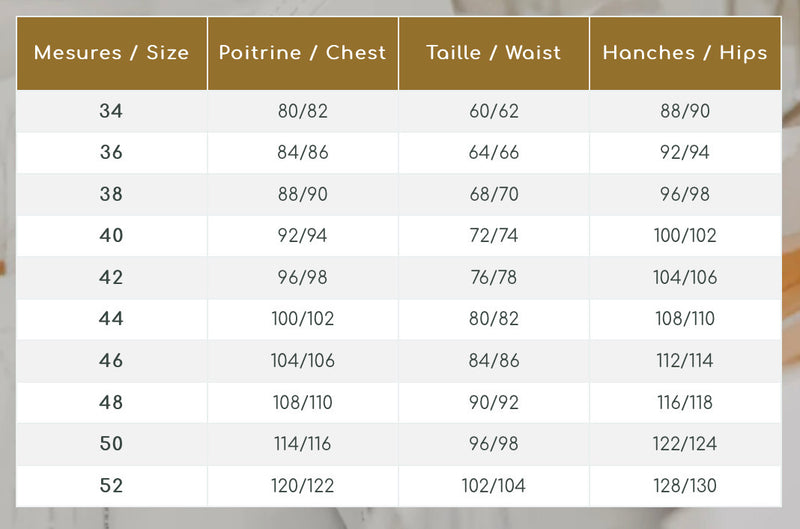Click chest value 114/116

pyautogui.click(x=303, y=443)
